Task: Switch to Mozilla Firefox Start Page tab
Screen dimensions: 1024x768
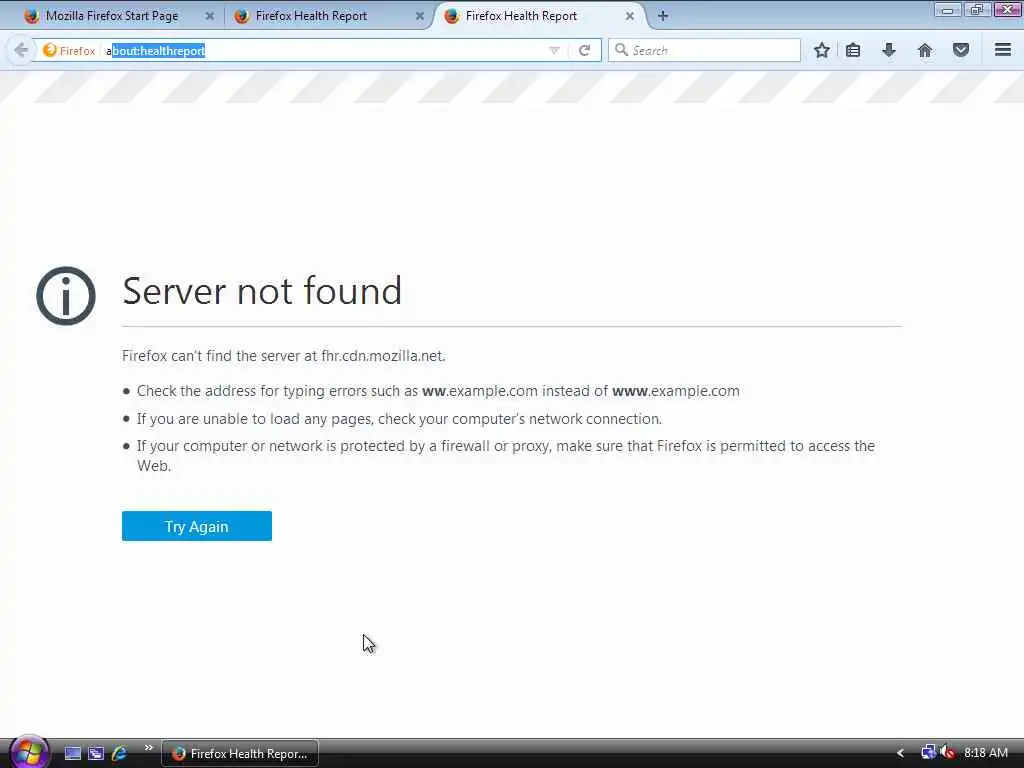Action: [112, 16]
